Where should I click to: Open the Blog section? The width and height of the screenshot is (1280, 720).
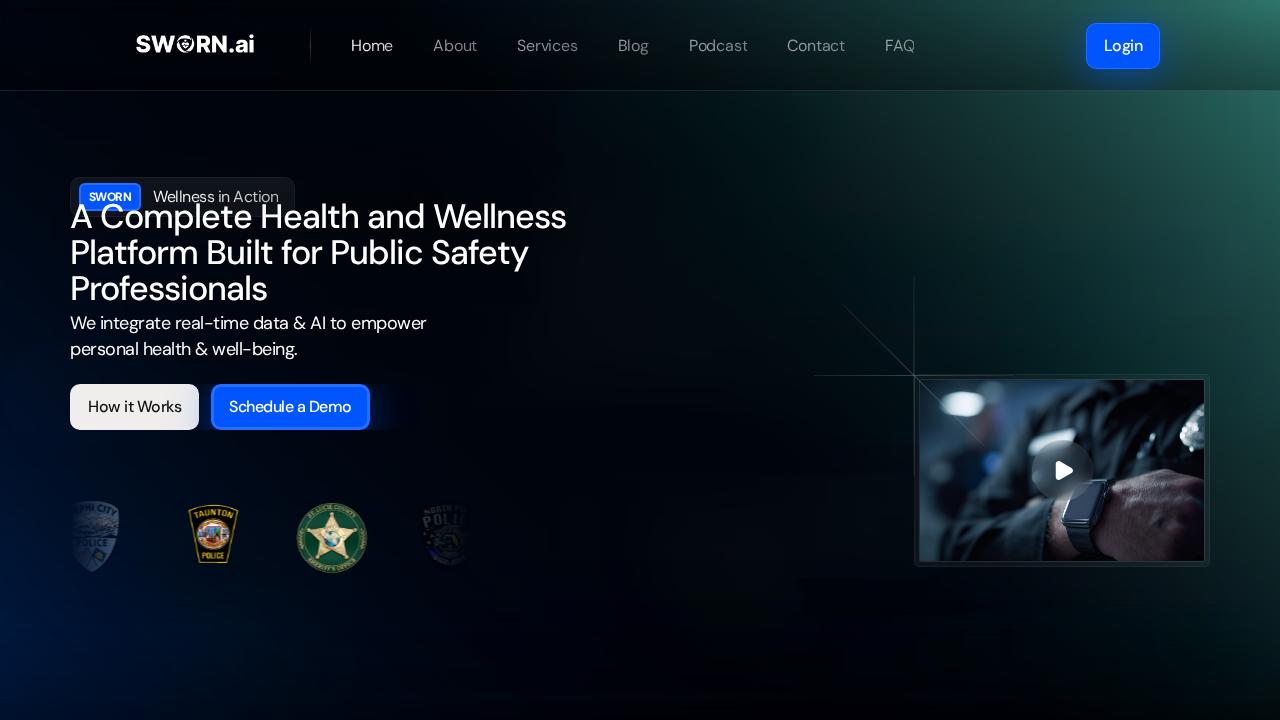point(632,45)
